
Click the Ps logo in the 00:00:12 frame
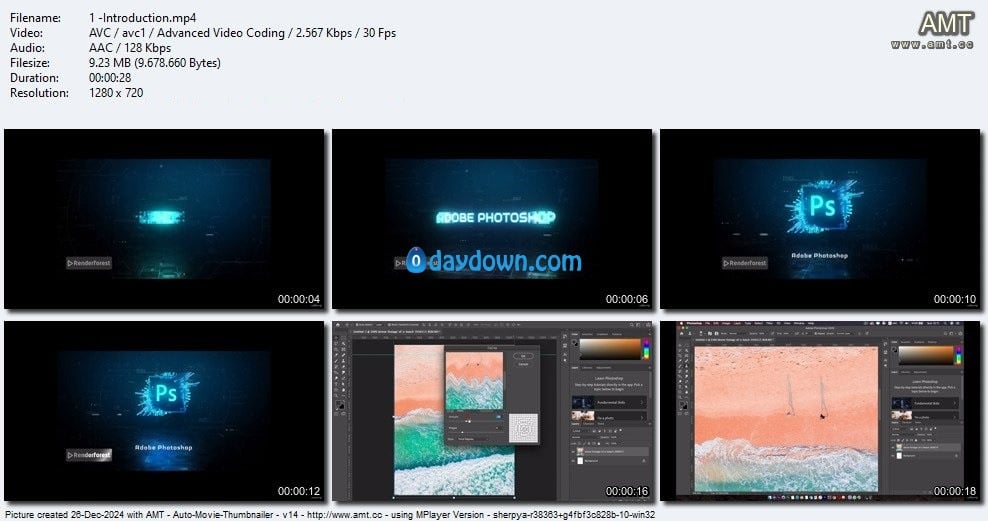pyautogui.click(x=166, y=393)
